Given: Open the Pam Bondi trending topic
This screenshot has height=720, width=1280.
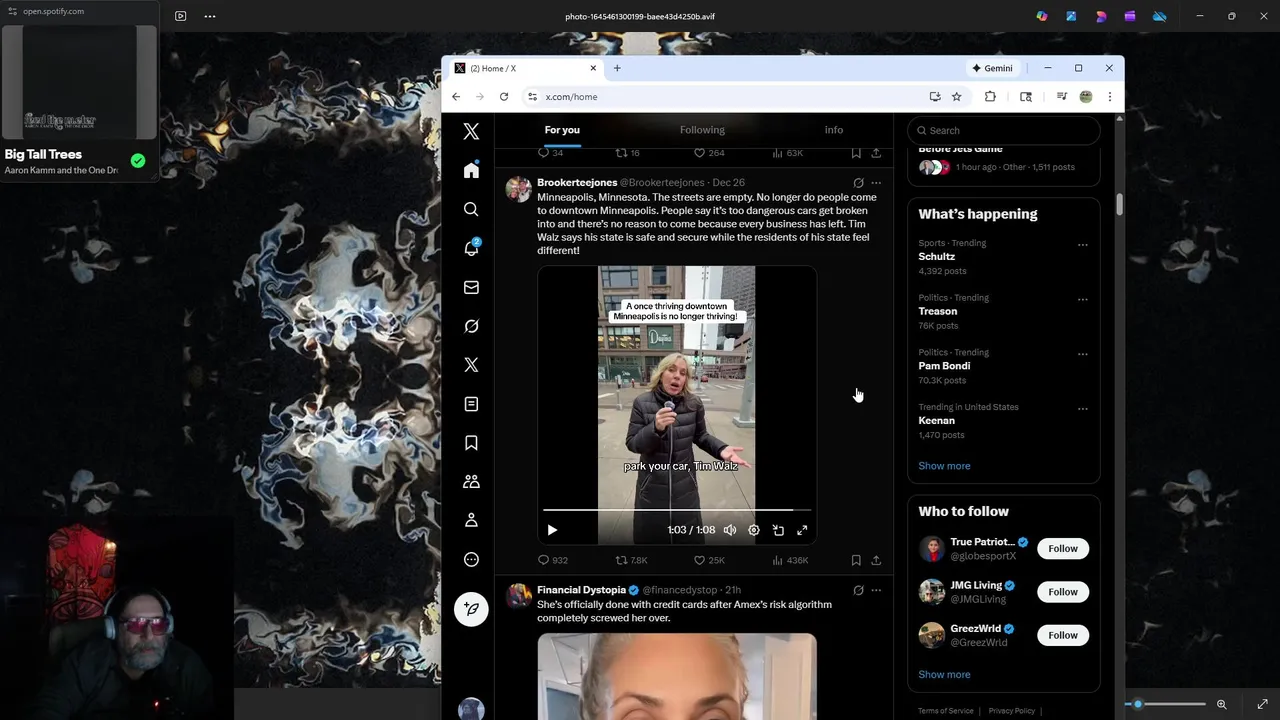Looking at the screenshot, I should (x=944, y=366).
